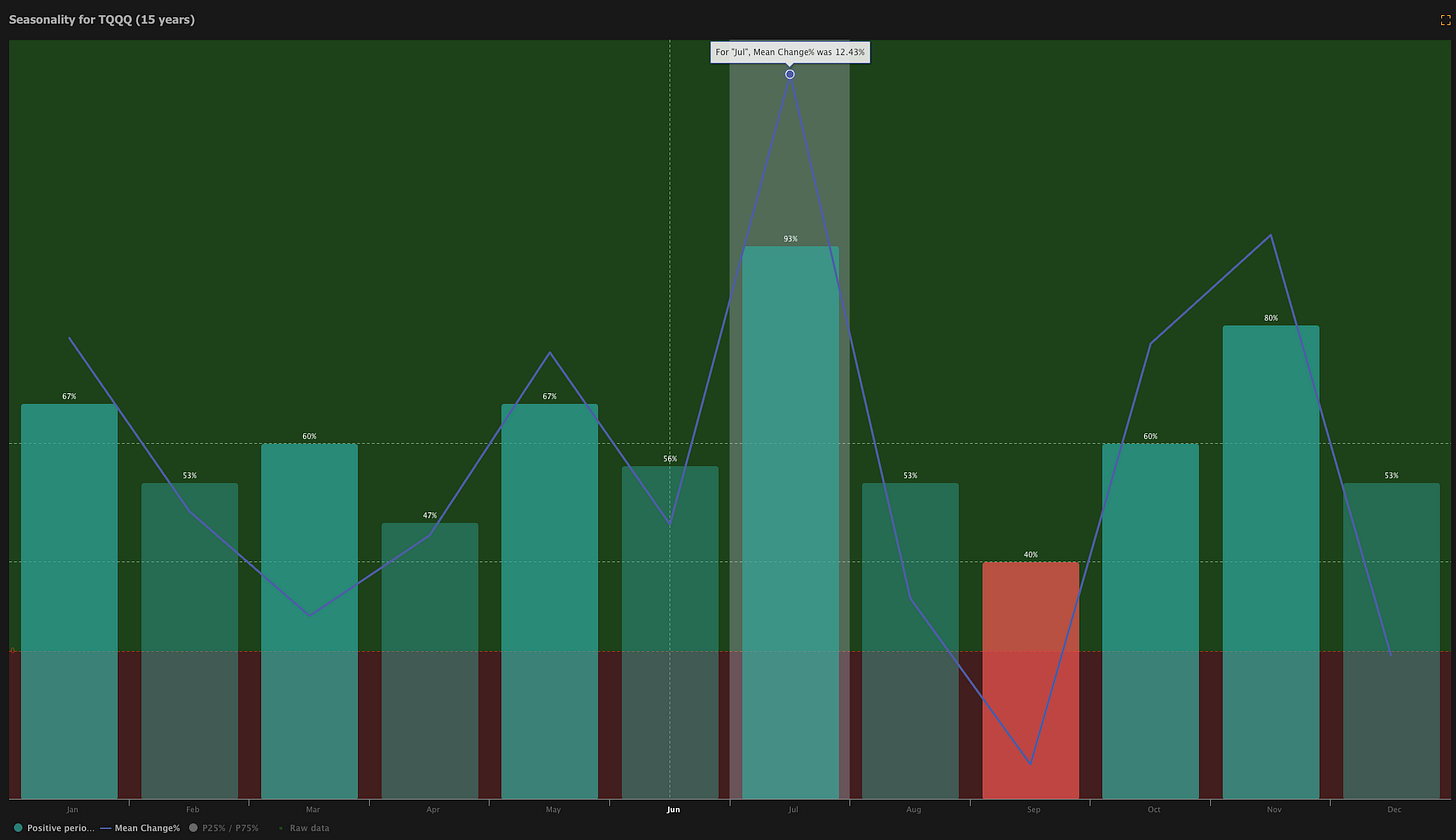The height and width of the screenshot is (840, 1456).
Task: Click the Jan axis label
Action: click(72, 809)
